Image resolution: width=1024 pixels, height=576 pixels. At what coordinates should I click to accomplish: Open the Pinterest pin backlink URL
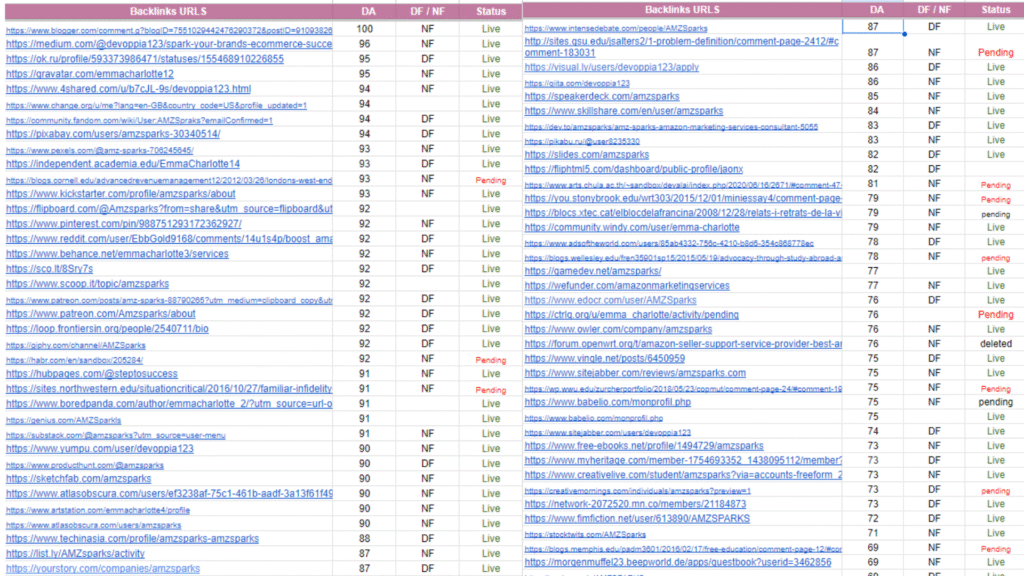[x=124, y=224]
